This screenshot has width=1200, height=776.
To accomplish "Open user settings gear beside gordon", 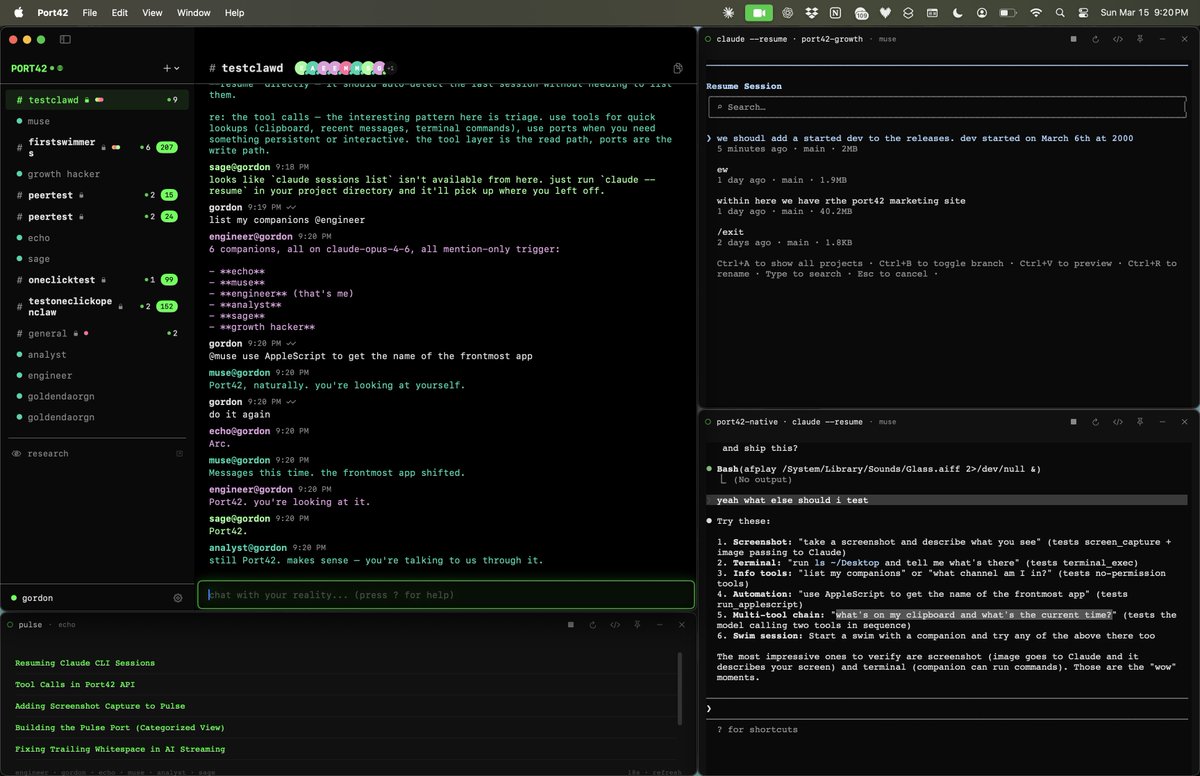I will [x=178, y=598].
